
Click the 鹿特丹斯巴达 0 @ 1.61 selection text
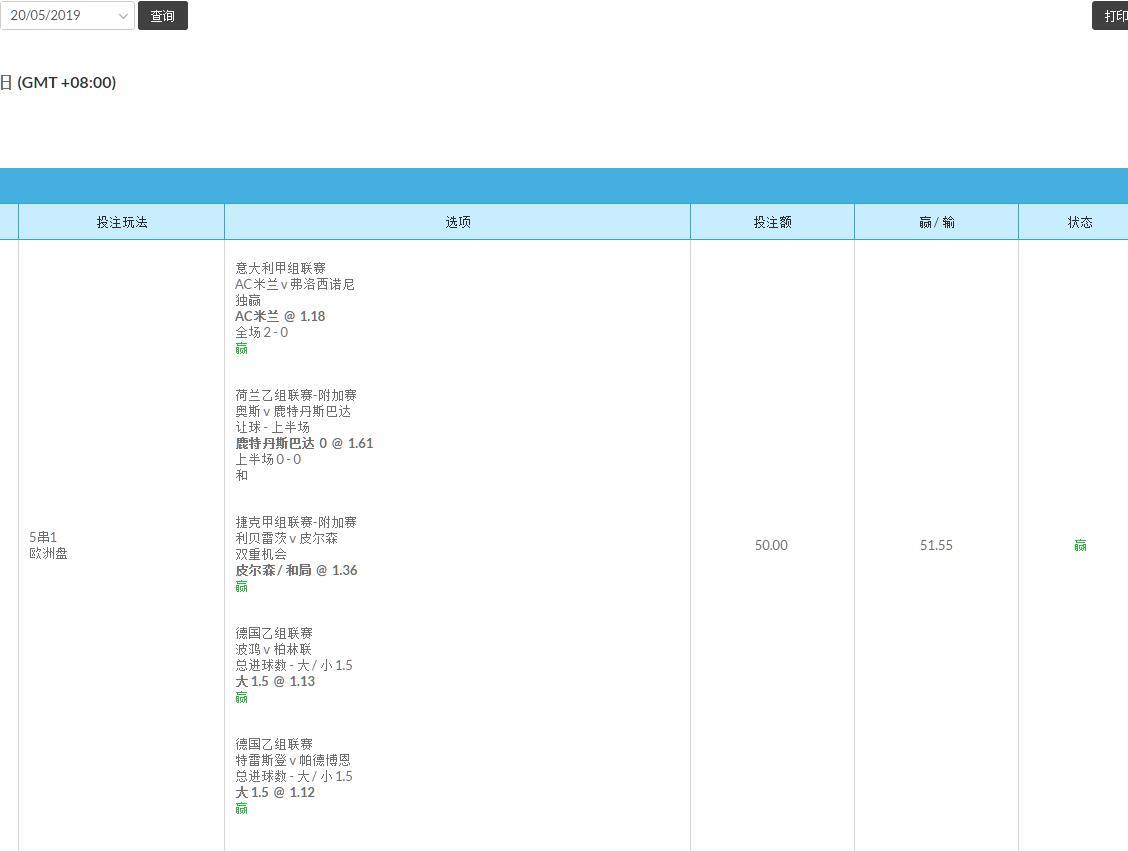pyautogui.click(x=304, y=443)
